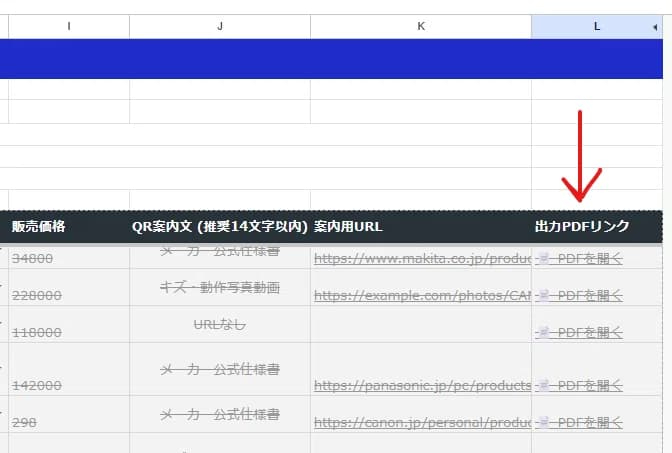The width and height of the screenshot is (672, 453).
Task: Select メーカー公式仕様書 cell in 142000 row
Action: pos(220,369)
